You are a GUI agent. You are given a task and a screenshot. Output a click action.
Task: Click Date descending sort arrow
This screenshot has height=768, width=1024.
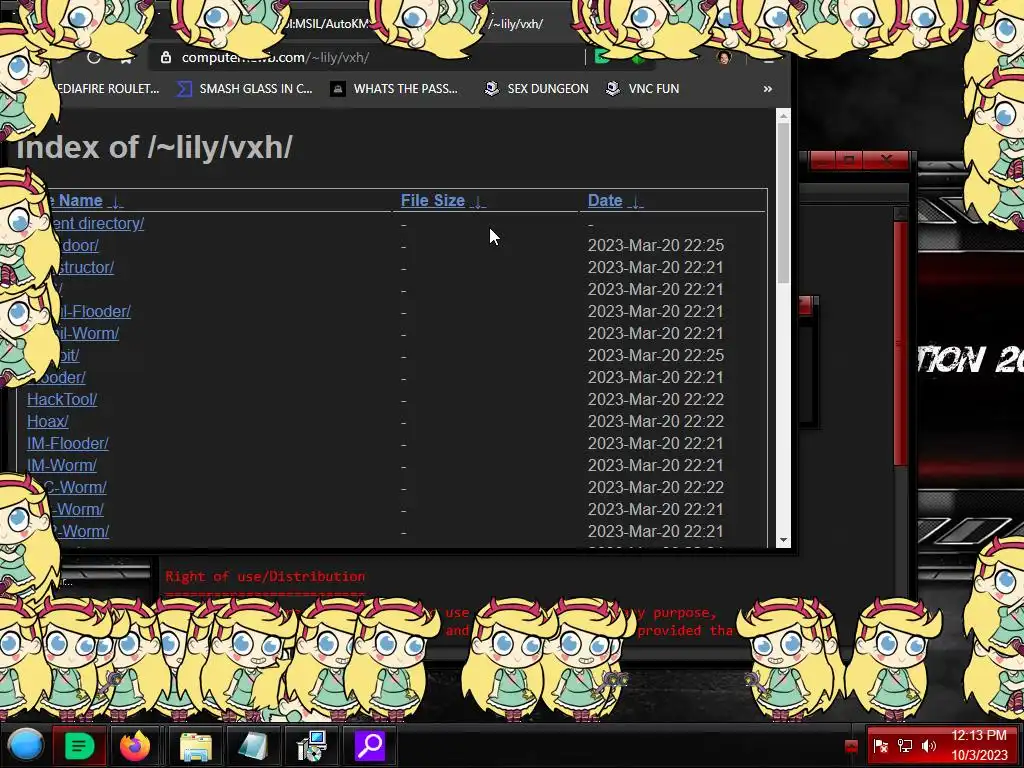[635, 201]
